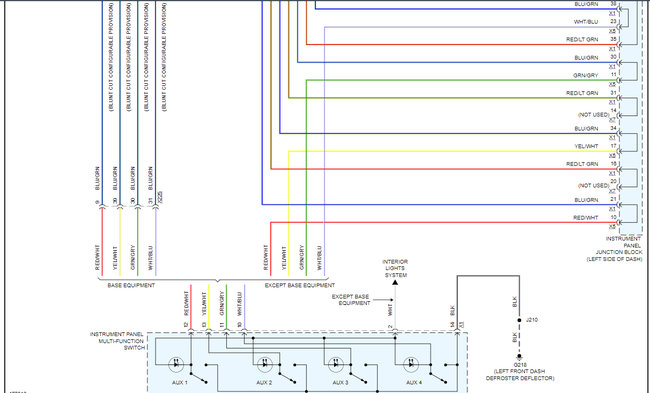Viewport: 650px width, 393px height.
Task: Click the BLU/GRN pin 34 label
Action: click(x=586, y=129)
